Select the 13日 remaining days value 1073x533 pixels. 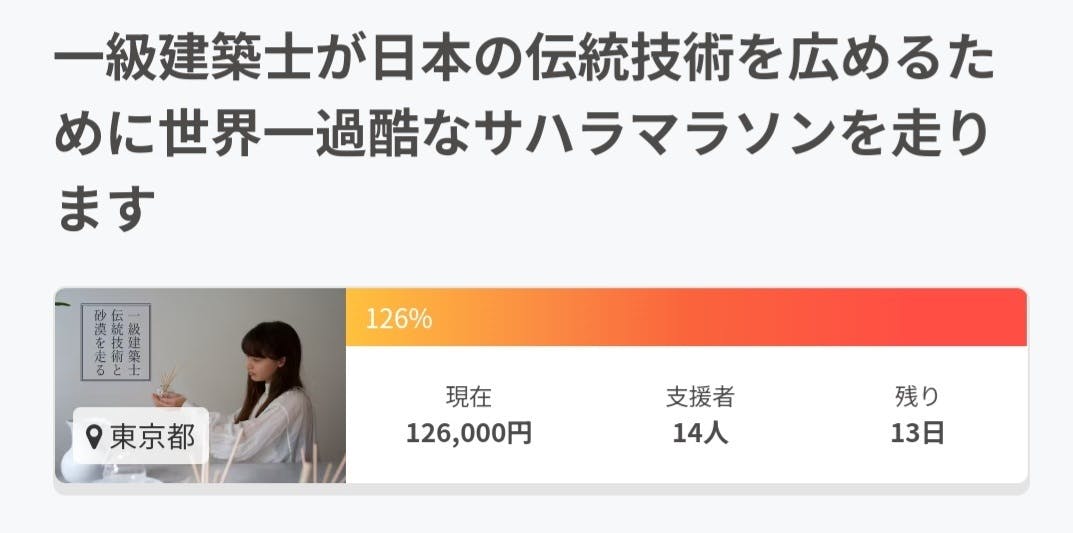tap(917, 433)
